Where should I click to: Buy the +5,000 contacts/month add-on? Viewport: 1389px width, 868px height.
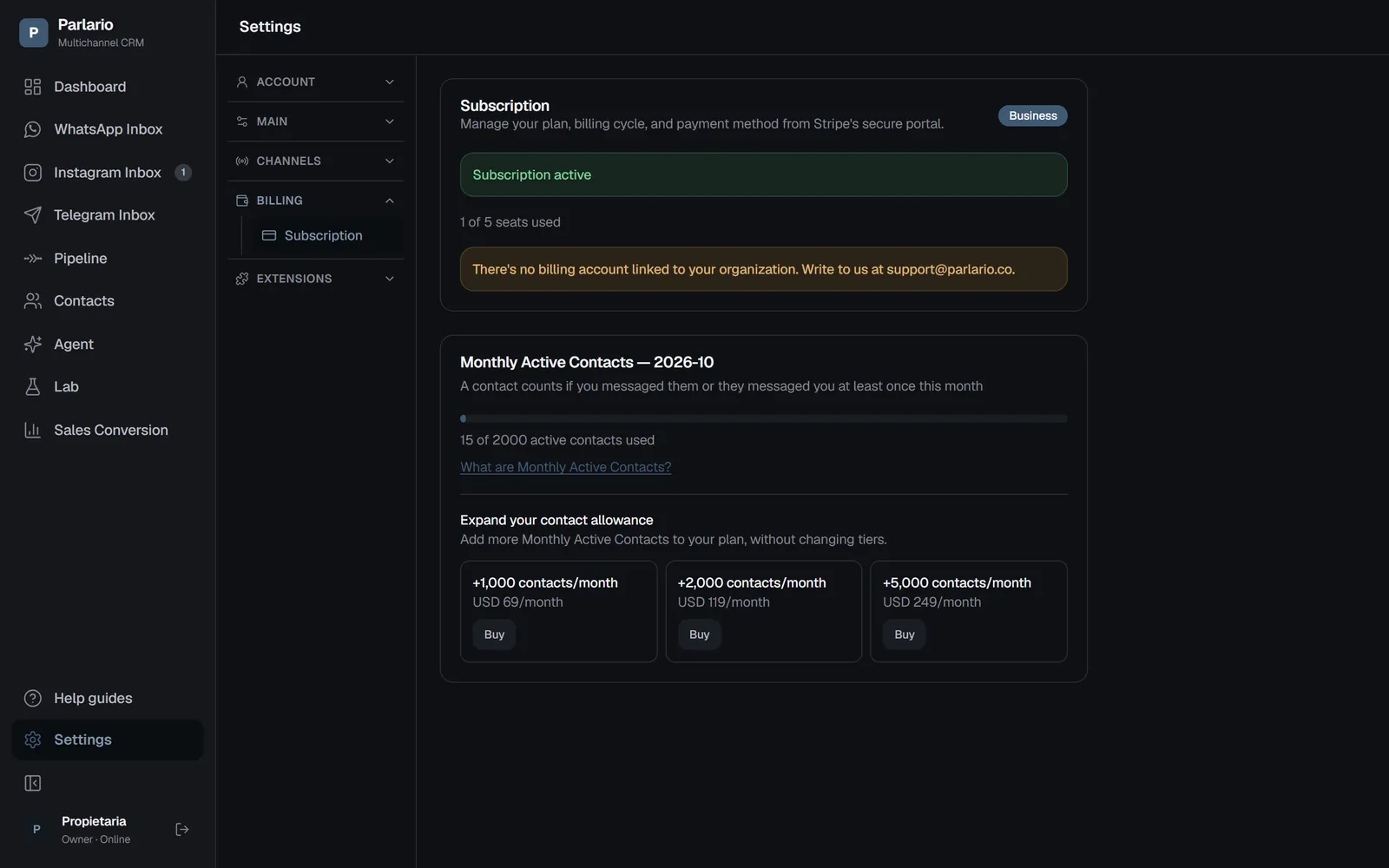tap(905, 635)
